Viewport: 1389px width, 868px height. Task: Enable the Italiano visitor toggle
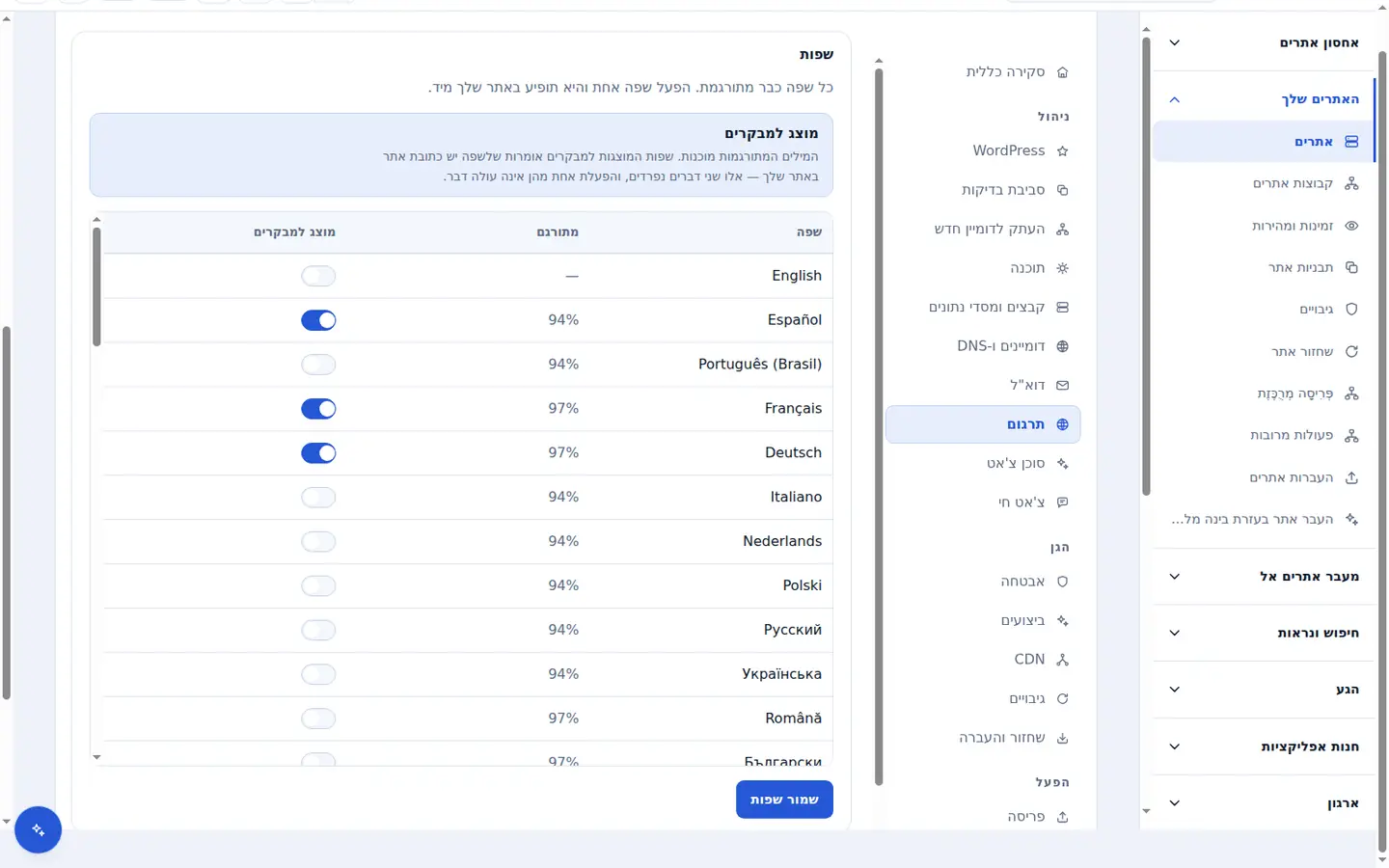[318, 498]
